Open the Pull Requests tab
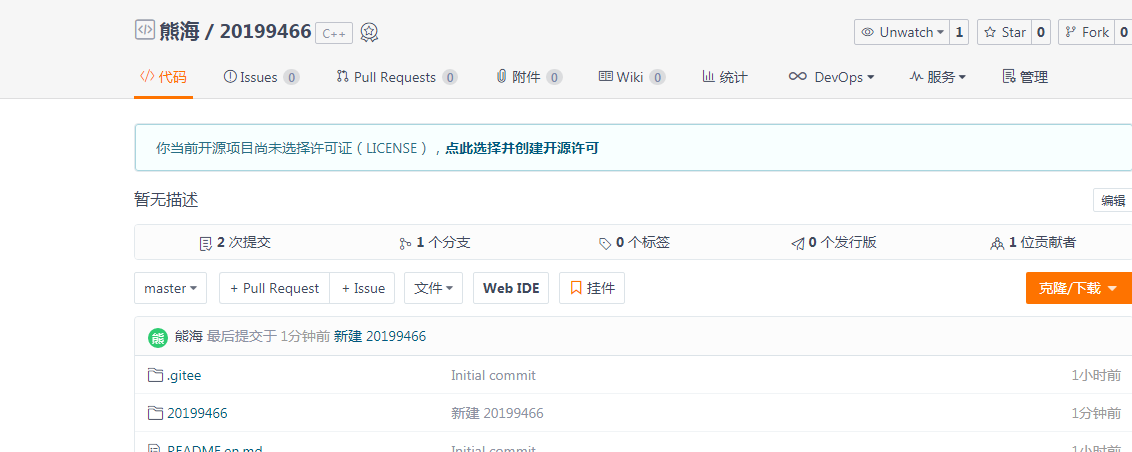The image size is (1132, 452). click(396, 77)
